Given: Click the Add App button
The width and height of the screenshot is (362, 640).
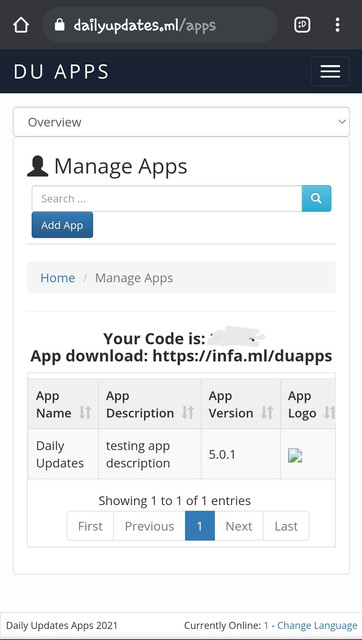Looking at the screenshot, I should click(62, 225).
